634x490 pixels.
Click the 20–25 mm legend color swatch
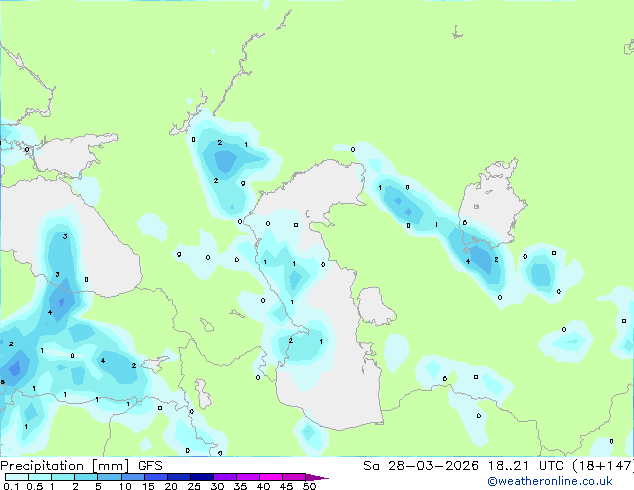(179, 477)
